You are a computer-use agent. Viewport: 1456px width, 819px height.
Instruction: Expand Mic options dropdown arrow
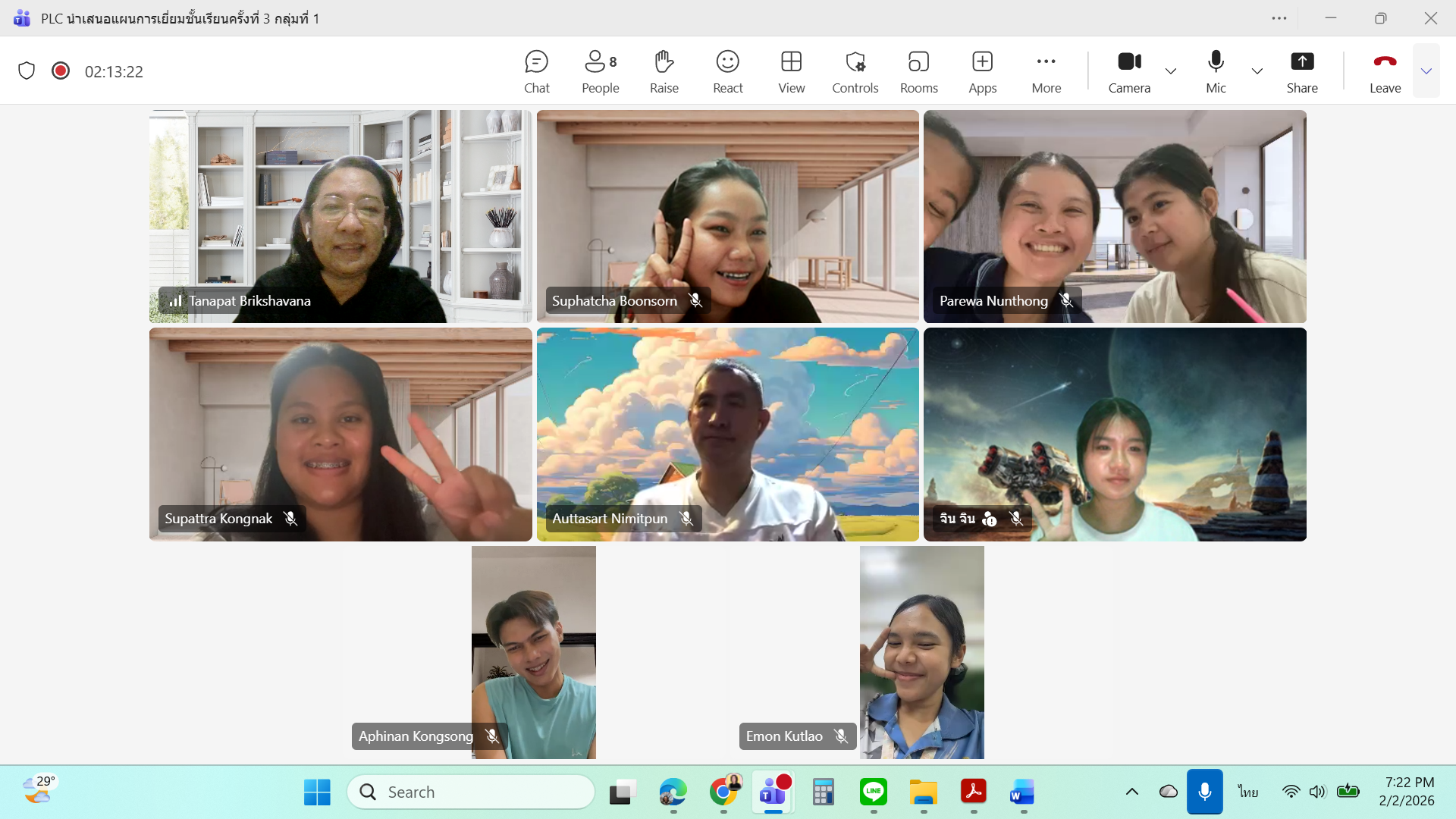1257,71
